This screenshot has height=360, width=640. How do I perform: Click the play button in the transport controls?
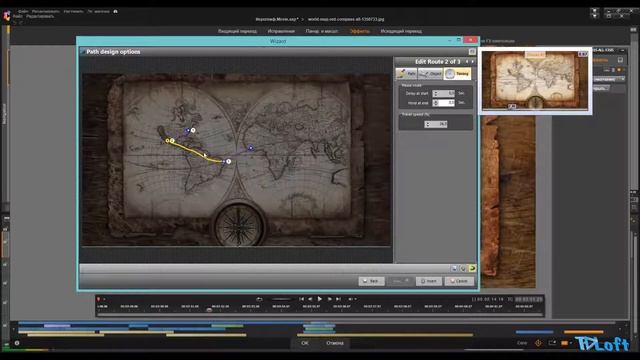tap(320, 299)
